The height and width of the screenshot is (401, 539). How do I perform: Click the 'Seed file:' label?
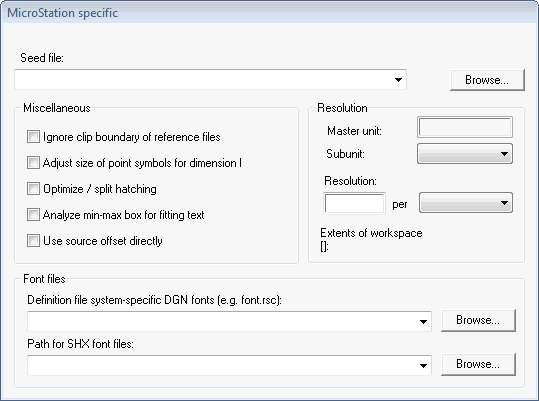tap(42, 58)
